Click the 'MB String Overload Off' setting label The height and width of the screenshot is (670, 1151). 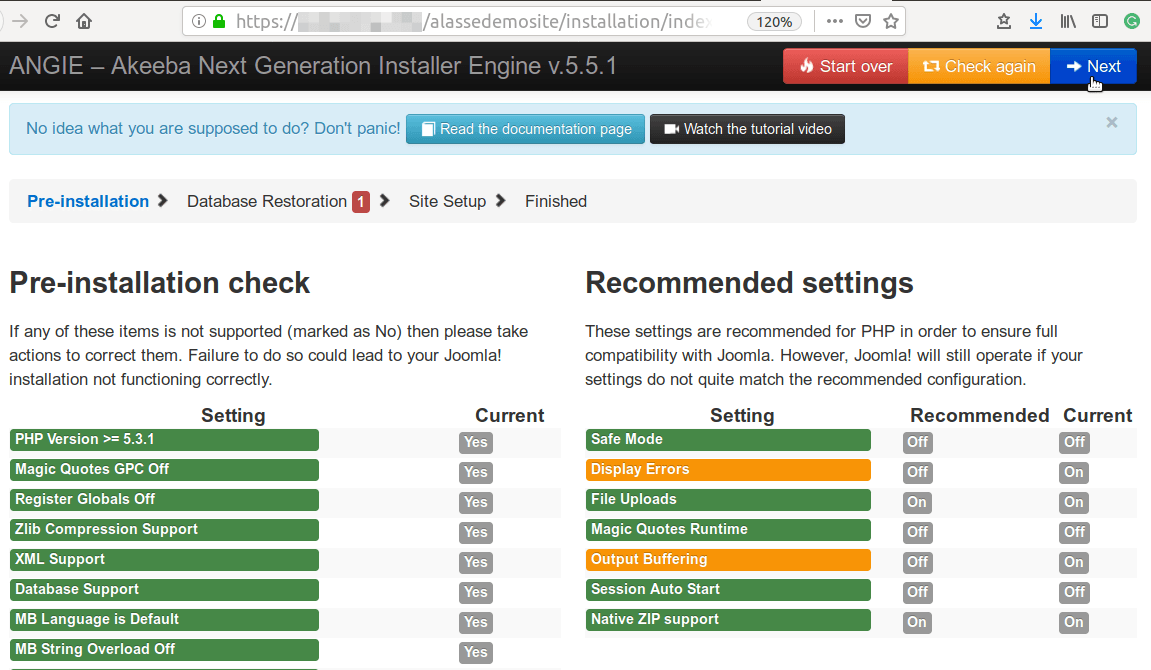coord(164,650)
